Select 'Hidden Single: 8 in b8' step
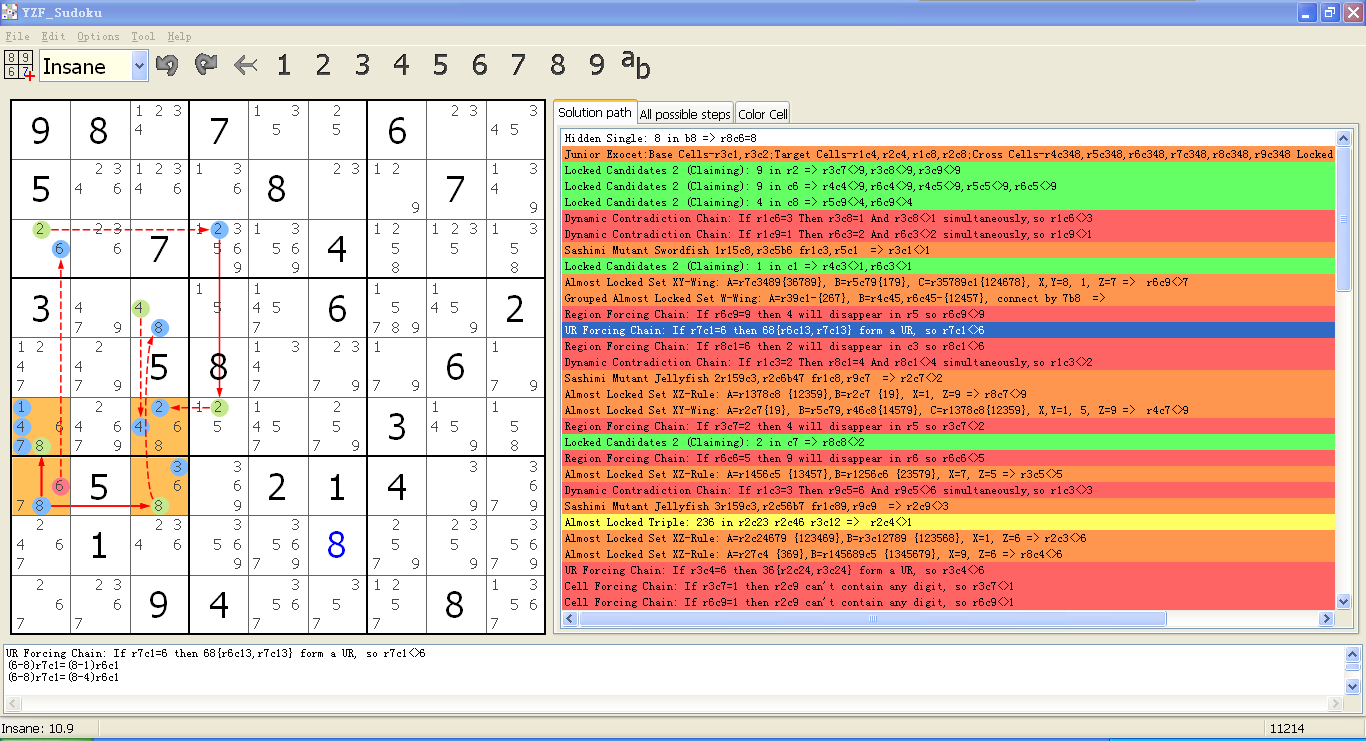The height and width of the screenshot is (741, 1366). pyautogui.click(x=948, y=138)
